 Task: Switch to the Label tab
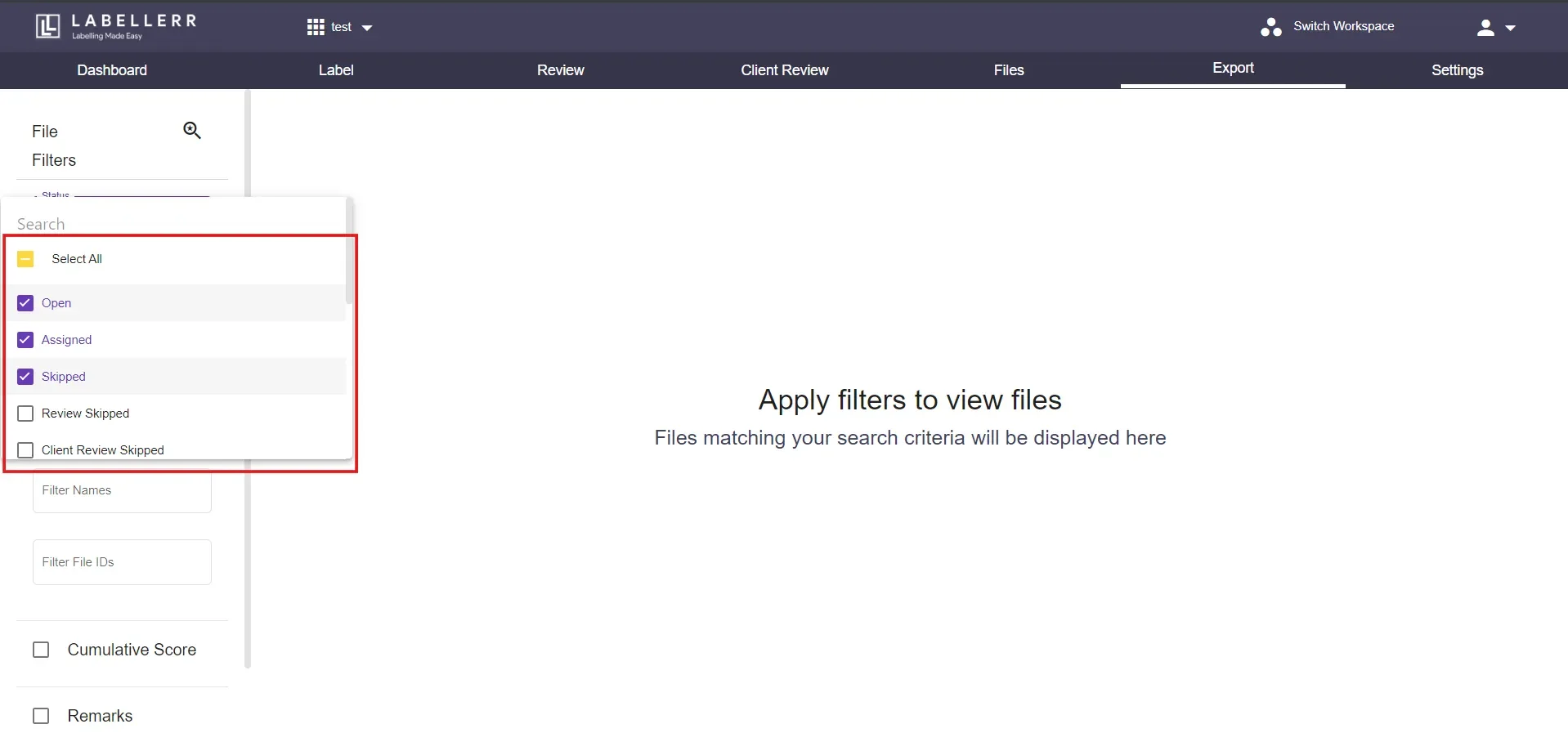(x=336, y=70)
